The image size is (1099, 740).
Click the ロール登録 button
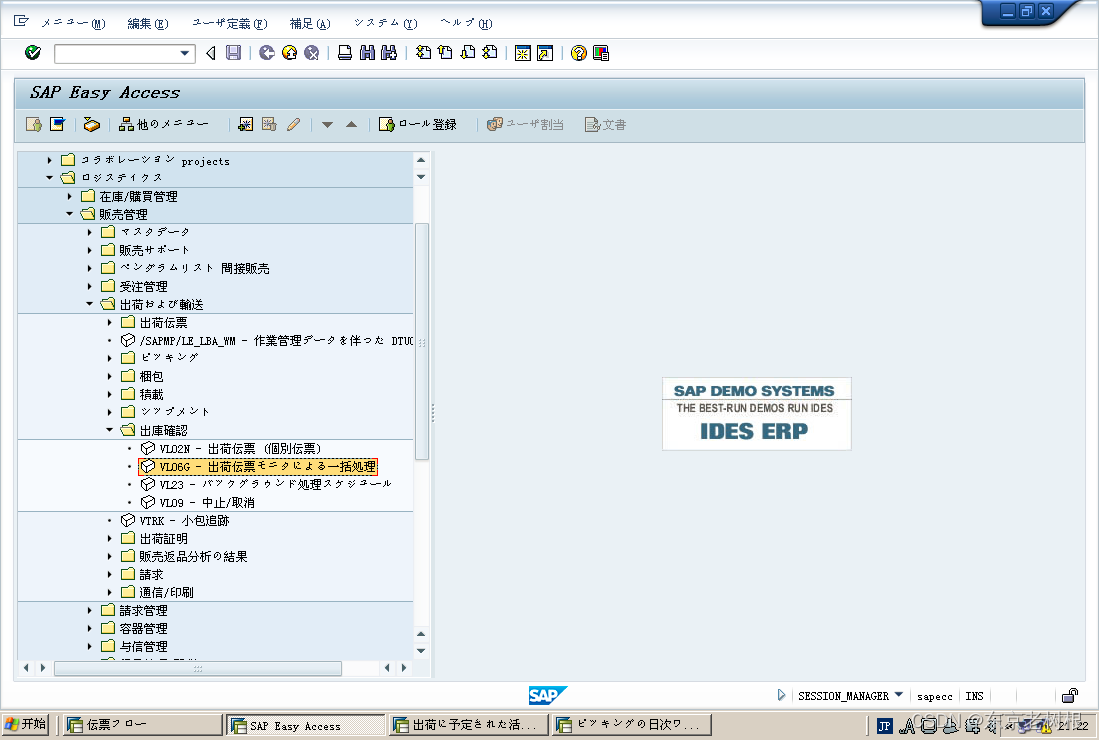pos(418,124)
